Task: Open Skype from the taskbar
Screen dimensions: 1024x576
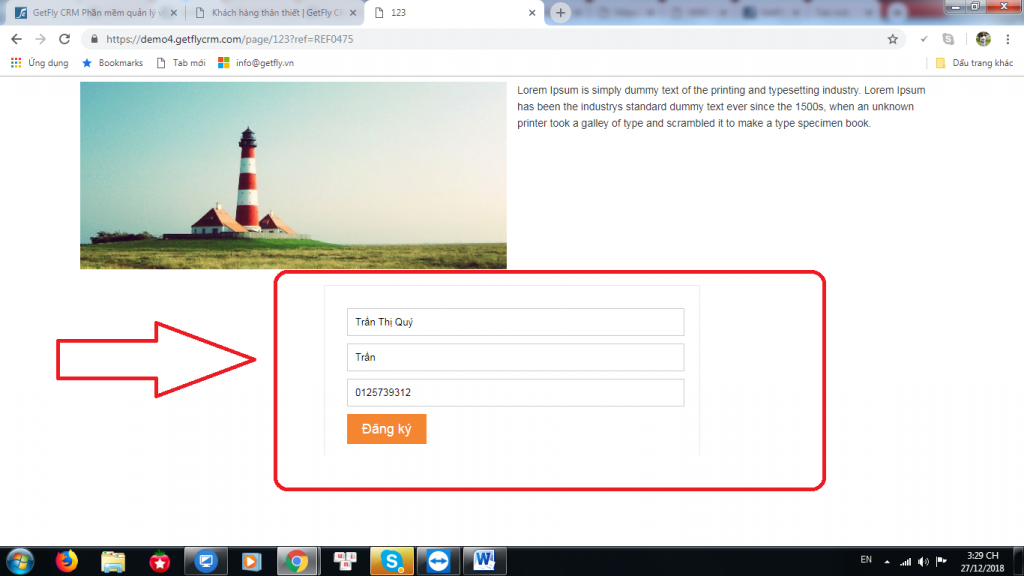Action: 391,561
